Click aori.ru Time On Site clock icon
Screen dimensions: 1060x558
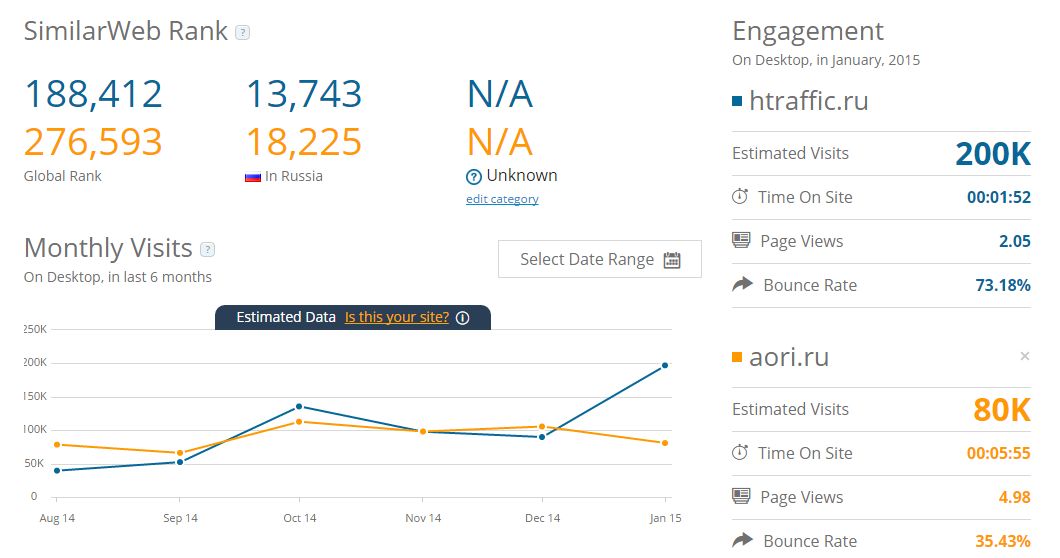click(x=740, y=452)
